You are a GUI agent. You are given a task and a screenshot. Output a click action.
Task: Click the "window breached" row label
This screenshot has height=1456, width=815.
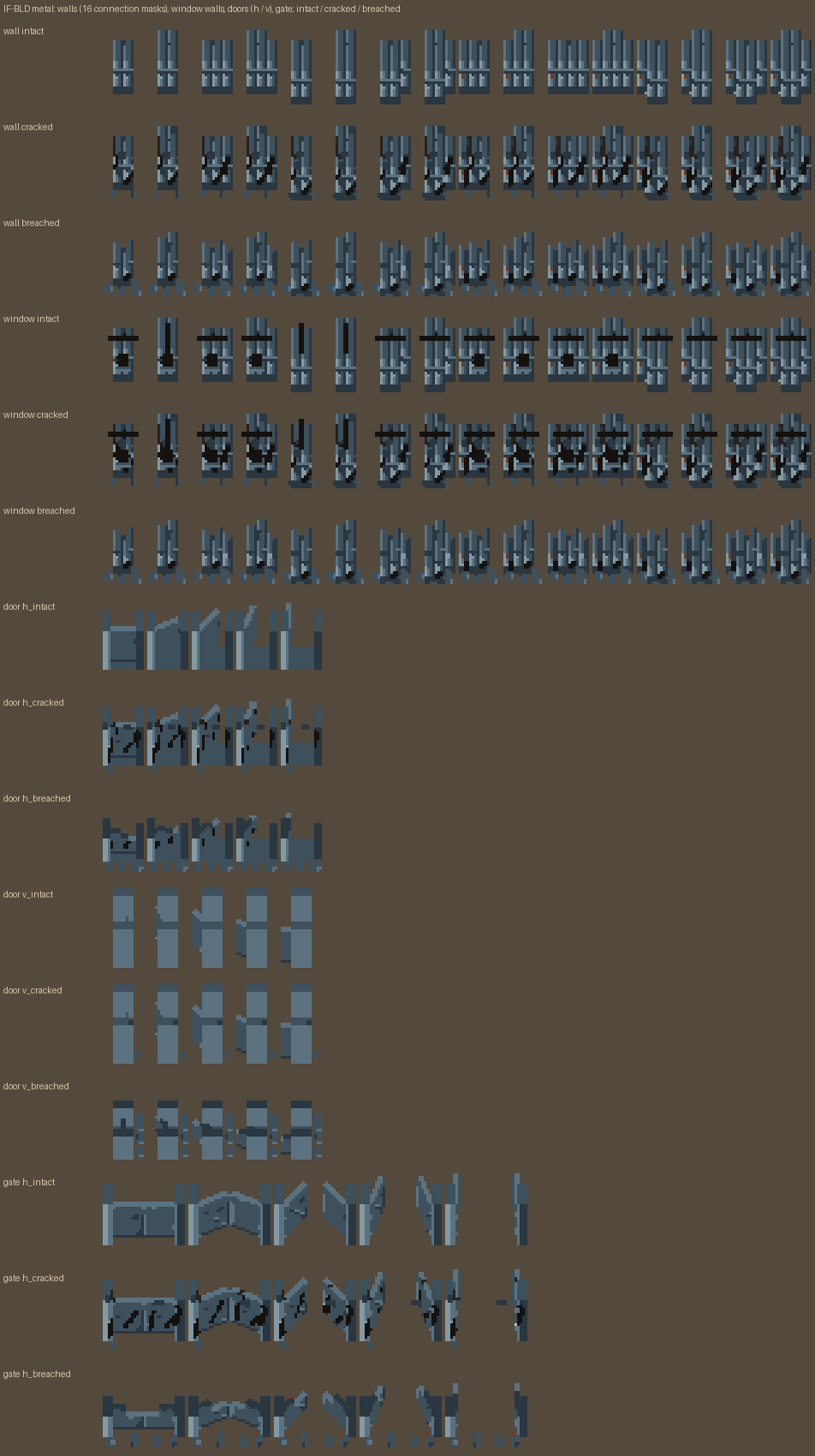[x=39, y=510]
